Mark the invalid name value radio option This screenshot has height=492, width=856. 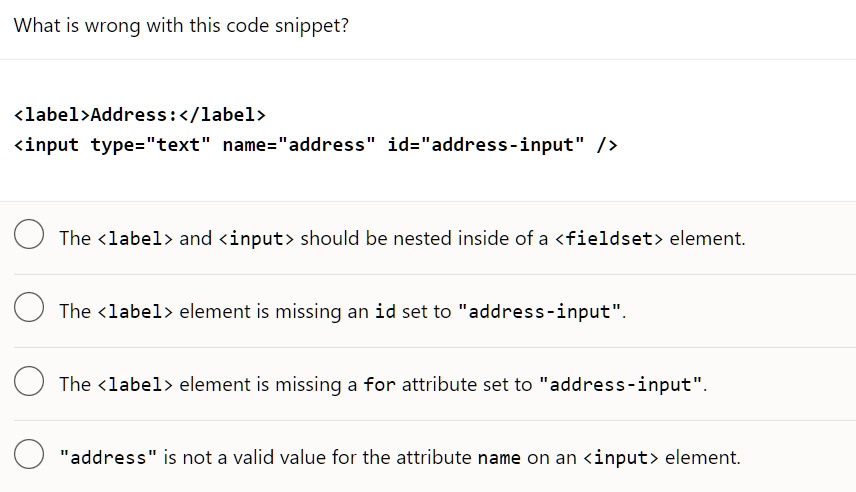pos(29,454)
